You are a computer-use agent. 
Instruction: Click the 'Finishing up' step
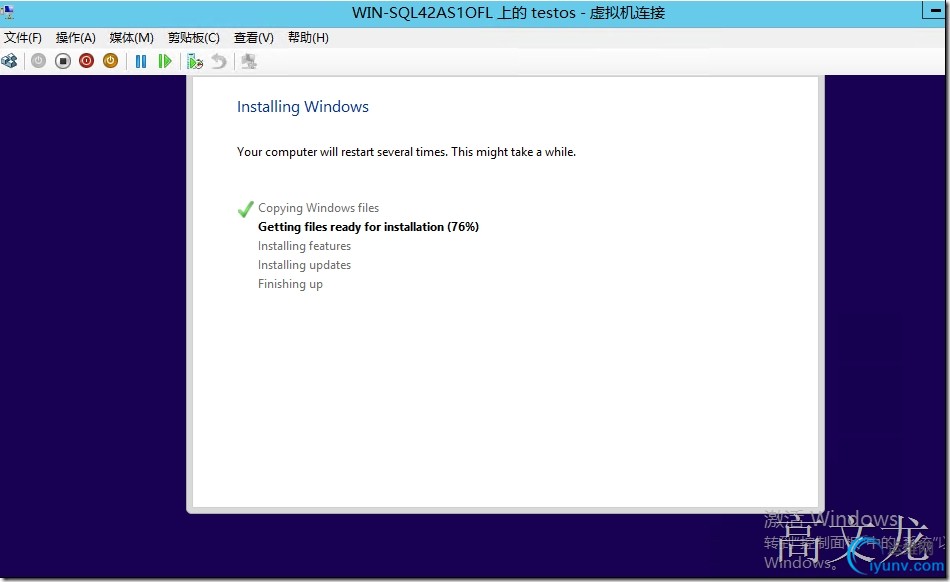click(x=290, y=284)
